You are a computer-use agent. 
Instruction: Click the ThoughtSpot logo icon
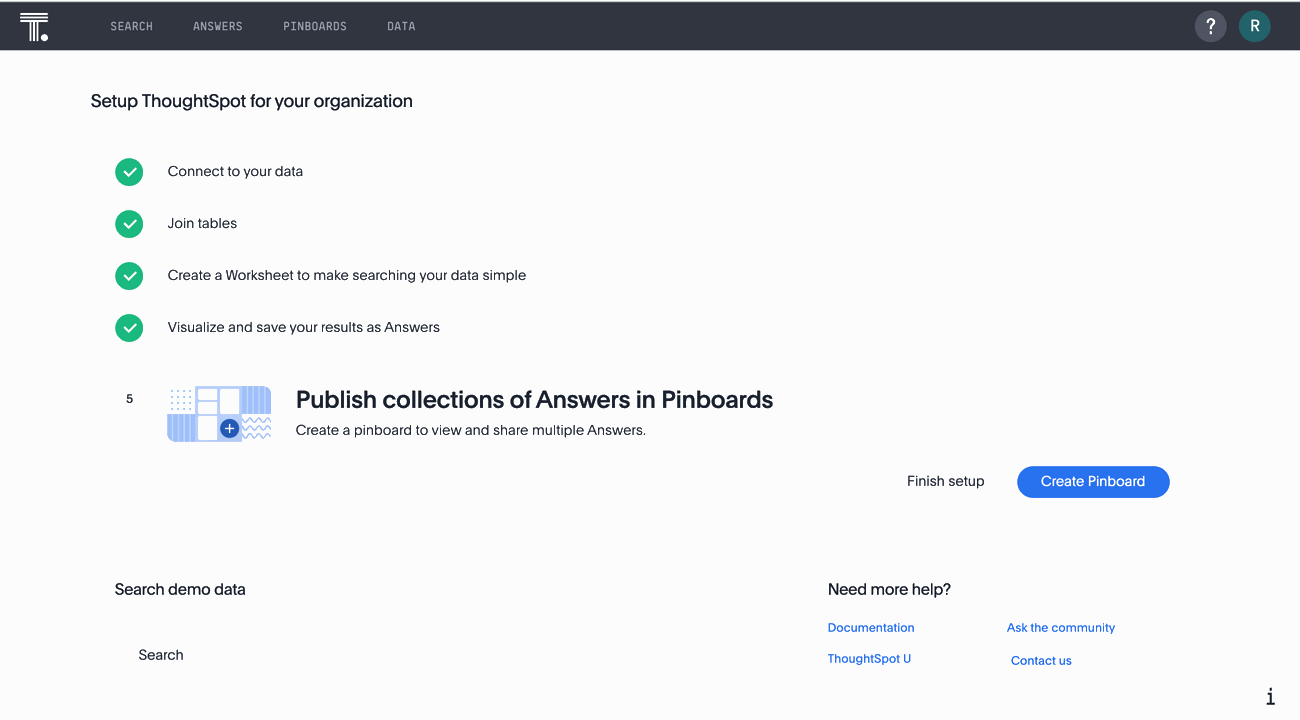[34, 27]
